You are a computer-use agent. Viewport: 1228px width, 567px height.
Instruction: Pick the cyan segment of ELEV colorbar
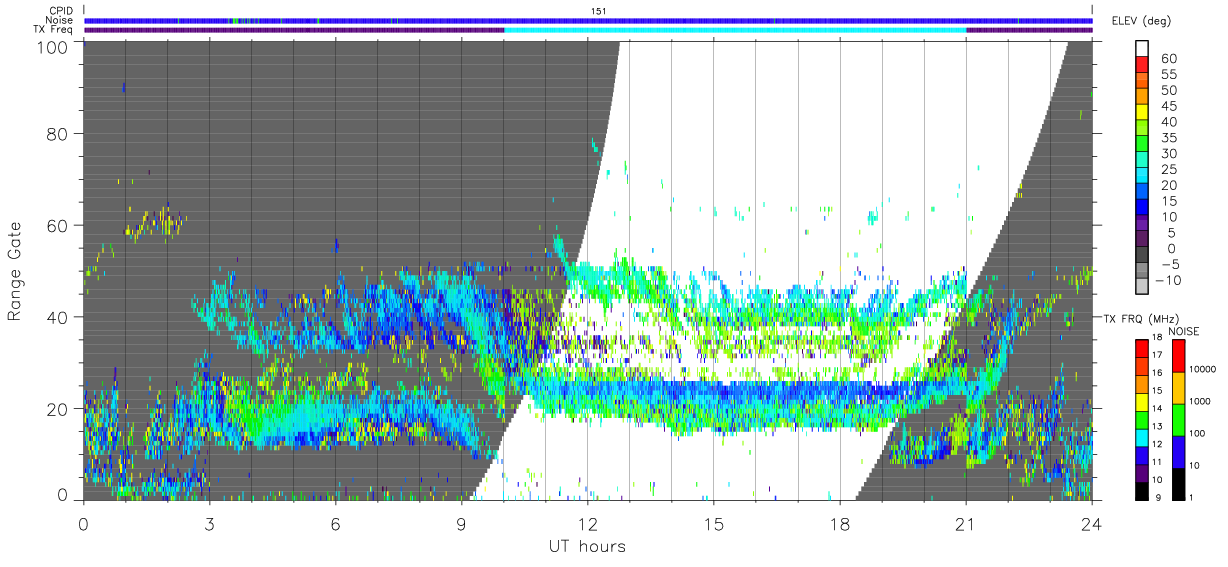[x=1143, y=177]
